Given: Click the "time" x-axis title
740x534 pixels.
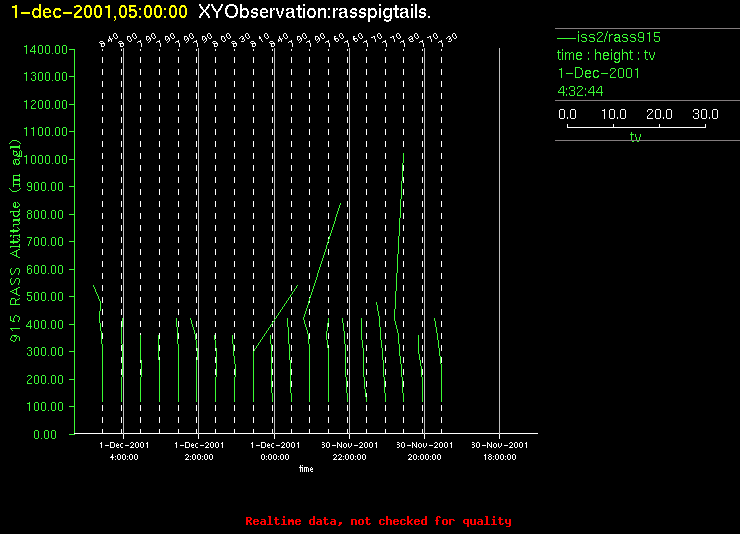Looking at the screenshot, I should pyautogui.click(x=306, y=469).
